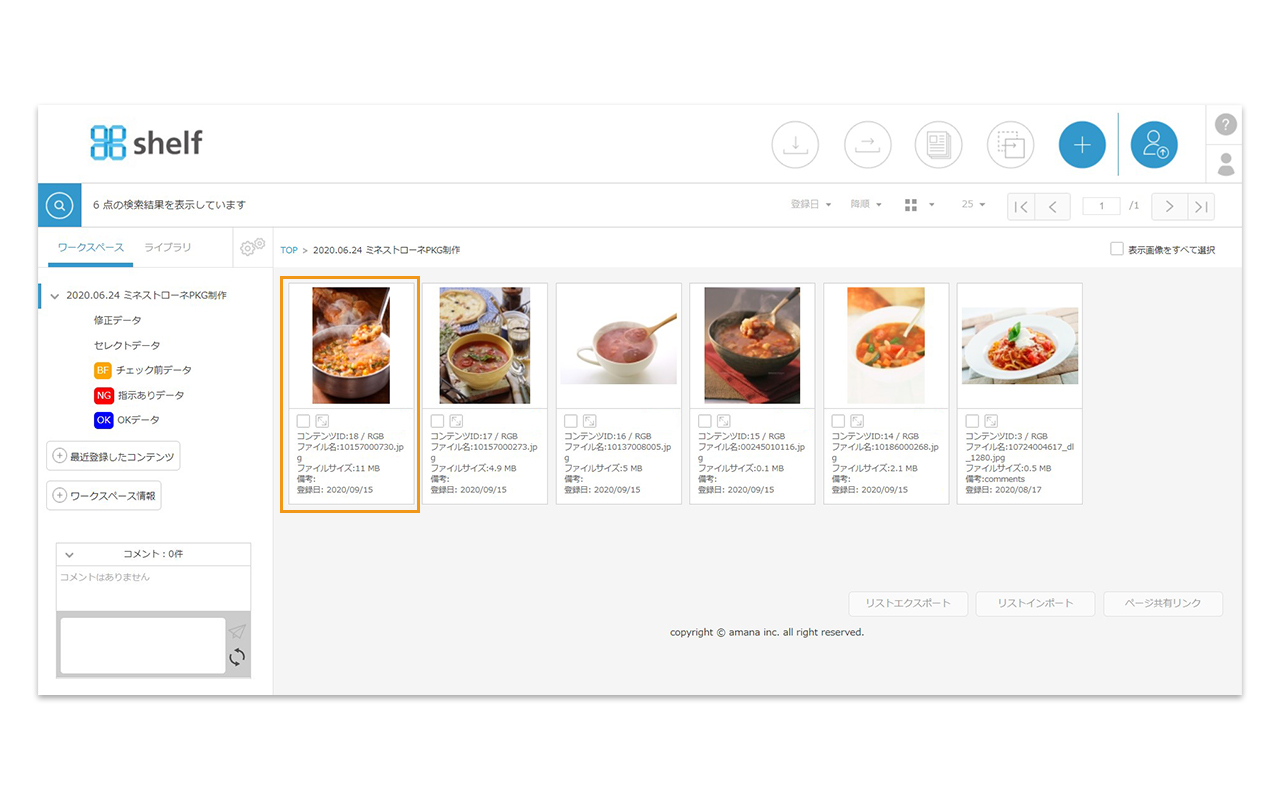Open the user profile icon
Image resolution: width=1280 pixels, height=800 pixels.
tap(1225, 164)
